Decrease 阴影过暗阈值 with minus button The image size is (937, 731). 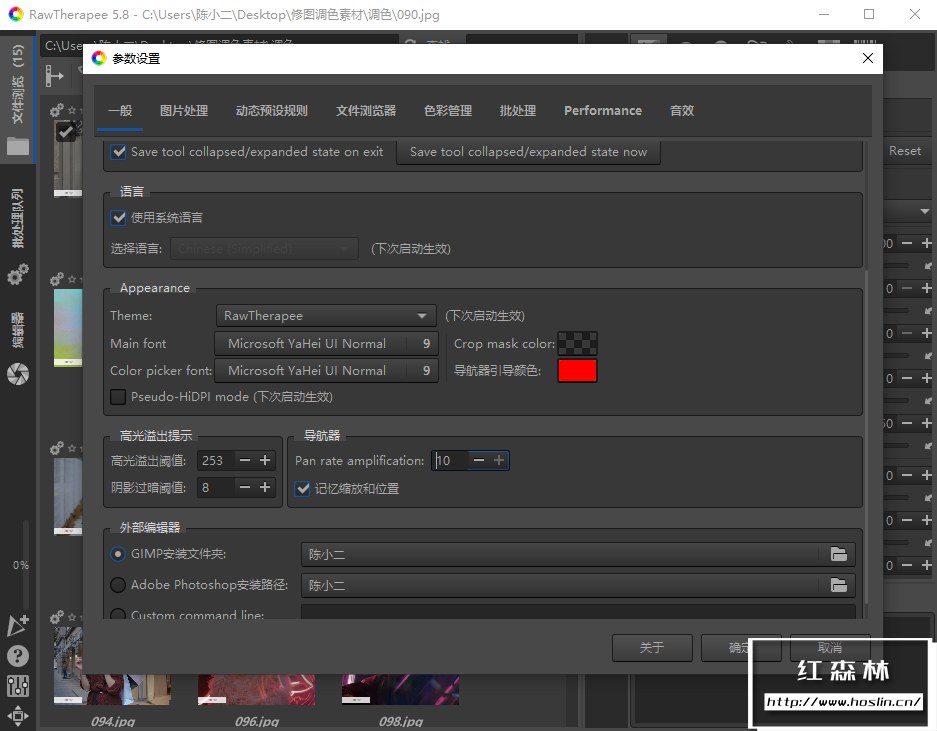(244, 487)
